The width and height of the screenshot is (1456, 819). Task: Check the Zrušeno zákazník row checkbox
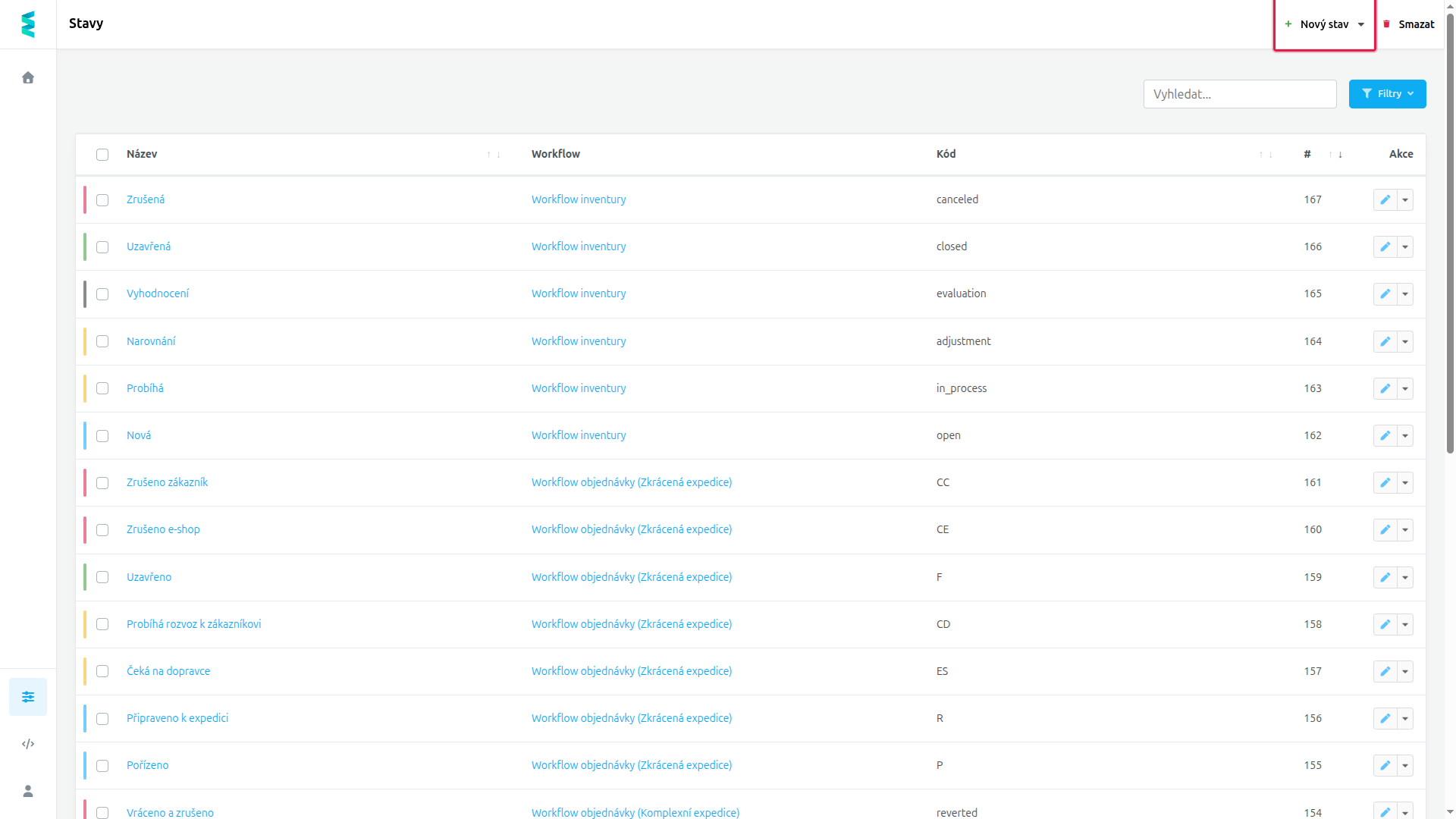(102, 483)
